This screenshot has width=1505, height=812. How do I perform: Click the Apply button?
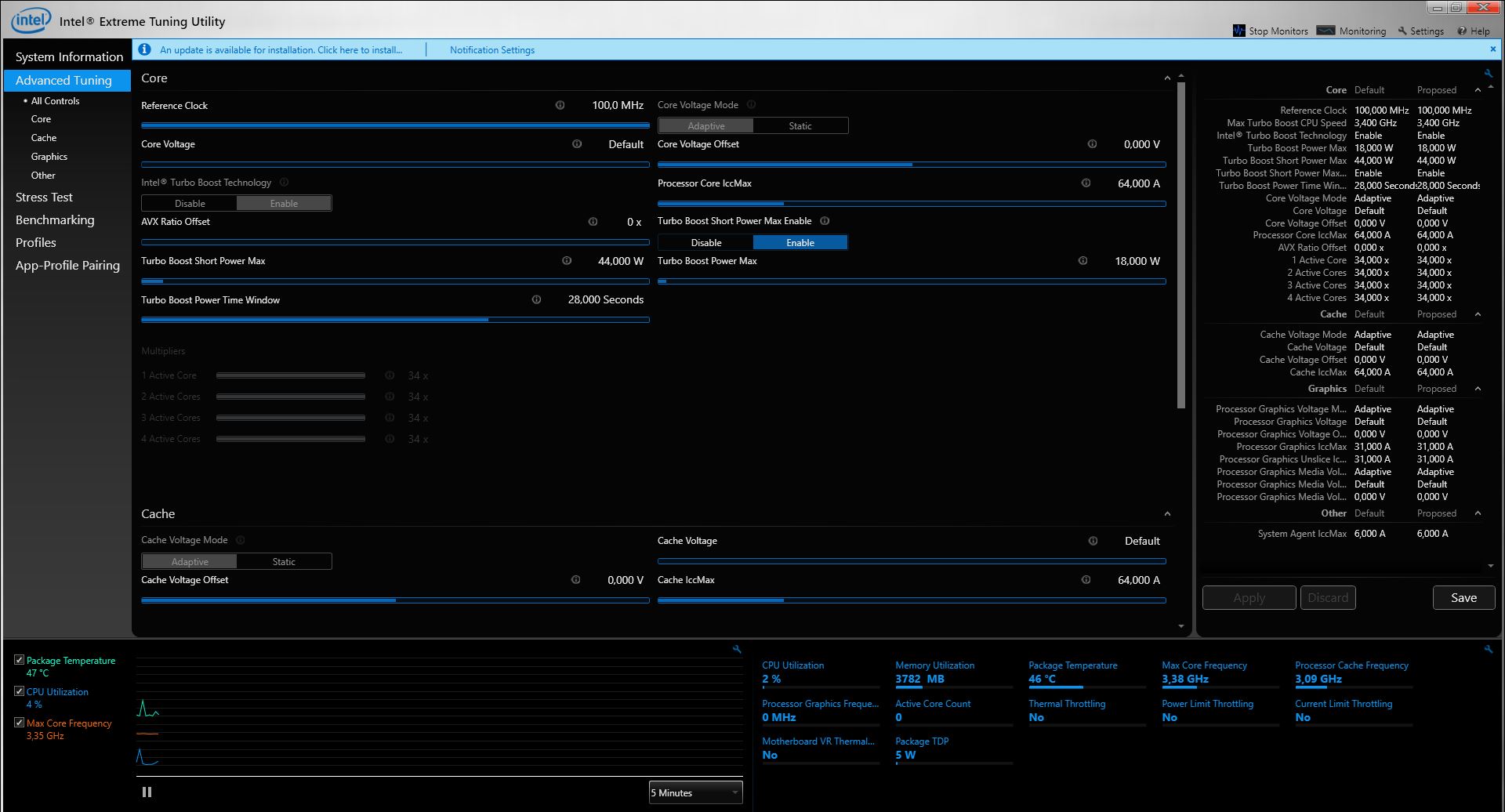click(x=1249, y=597)
